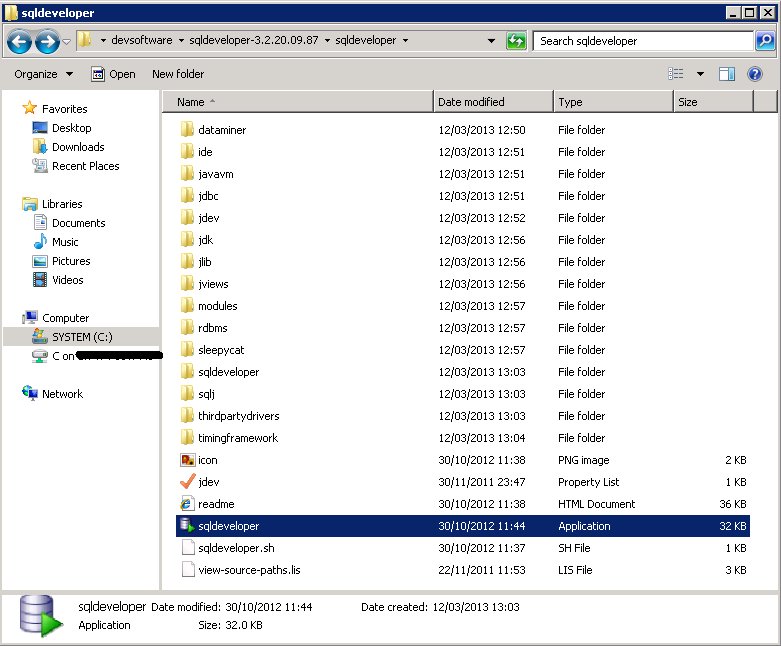Select SYSTEM (C:) drive
781x646 pixels.
82,337
